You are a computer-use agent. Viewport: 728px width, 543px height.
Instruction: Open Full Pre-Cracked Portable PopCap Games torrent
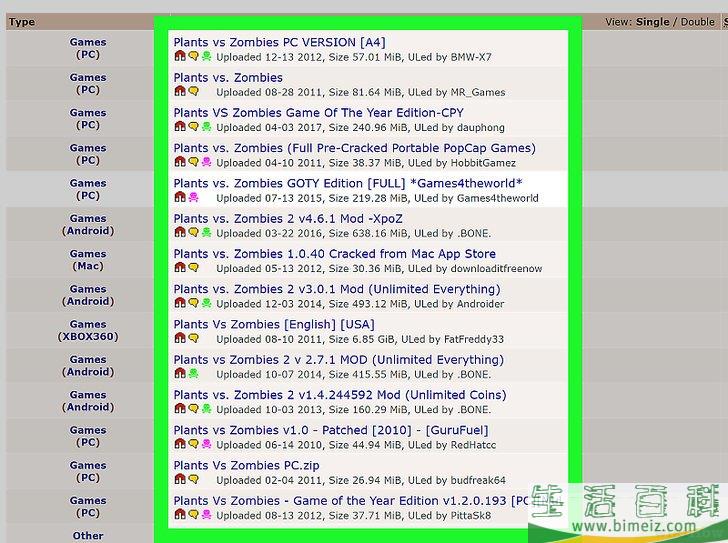[x=355, y=148]
